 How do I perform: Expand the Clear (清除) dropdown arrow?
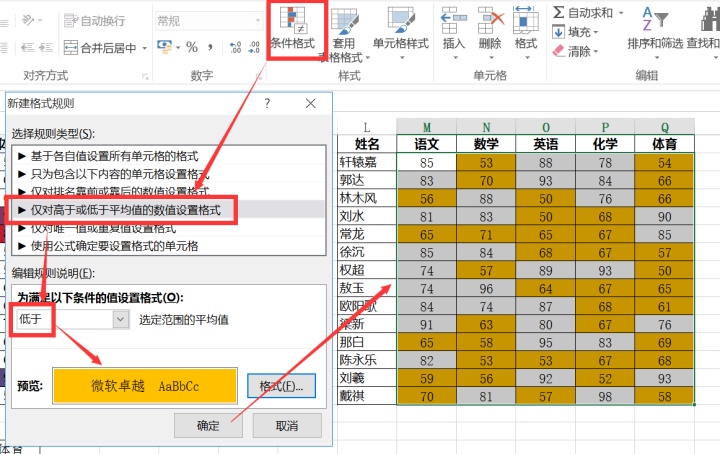click(x=596, y=51)
